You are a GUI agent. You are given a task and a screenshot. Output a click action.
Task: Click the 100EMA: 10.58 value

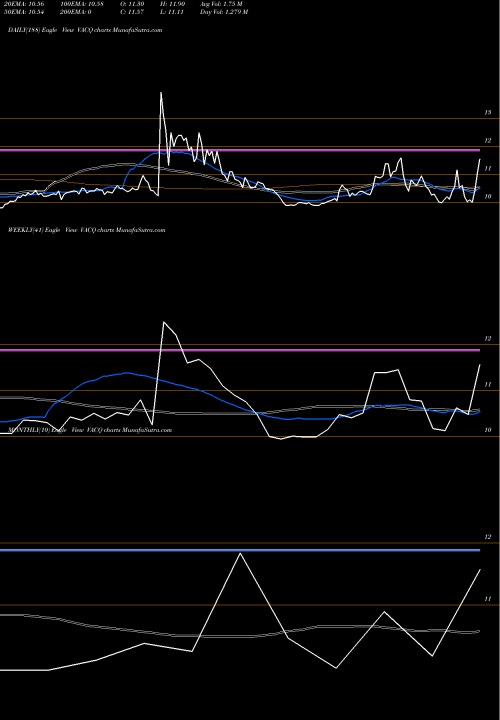click(x=81, y=4)
